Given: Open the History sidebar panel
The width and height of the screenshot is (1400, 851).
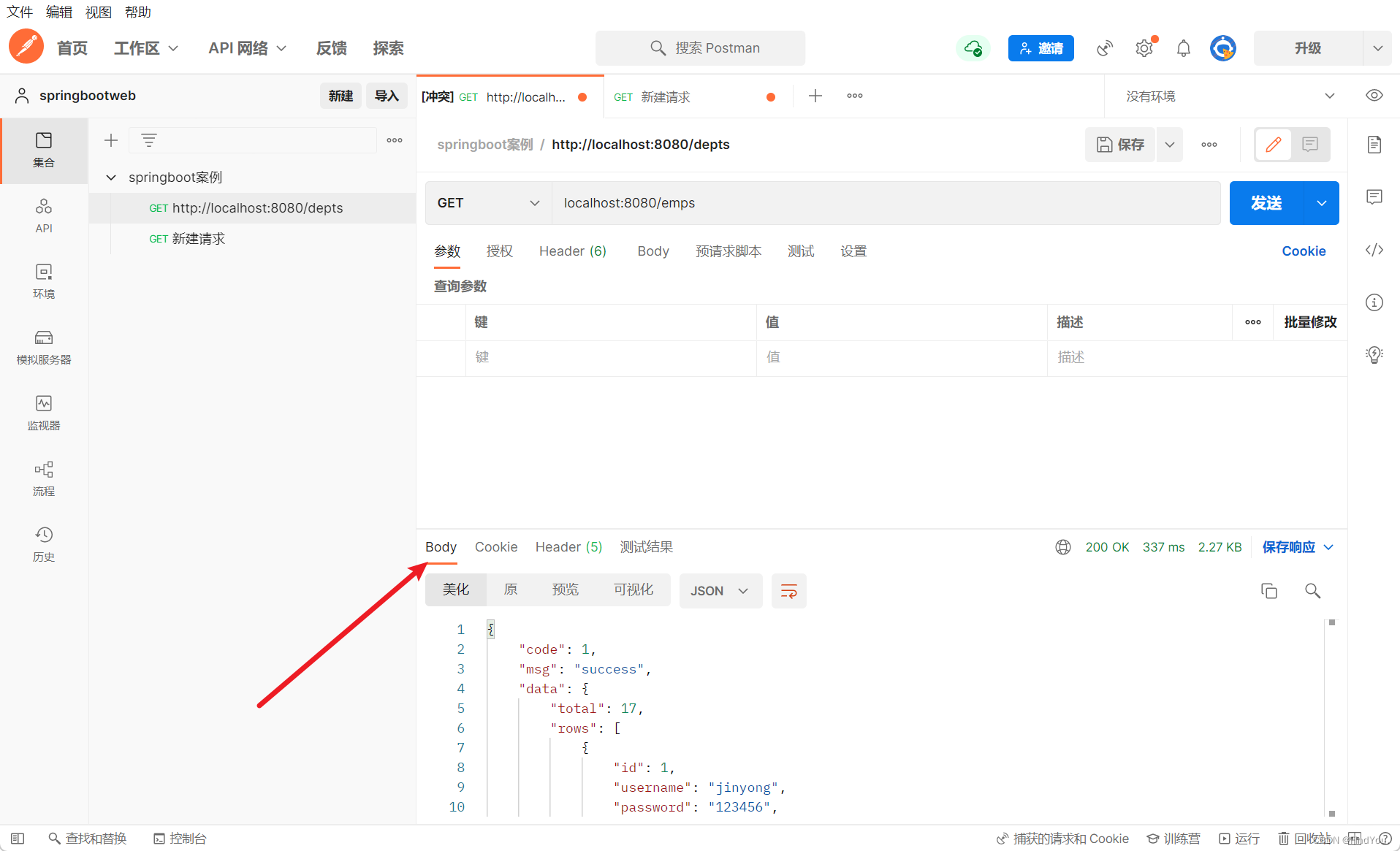Looking at the screenshot, I should tap(44, 544).
